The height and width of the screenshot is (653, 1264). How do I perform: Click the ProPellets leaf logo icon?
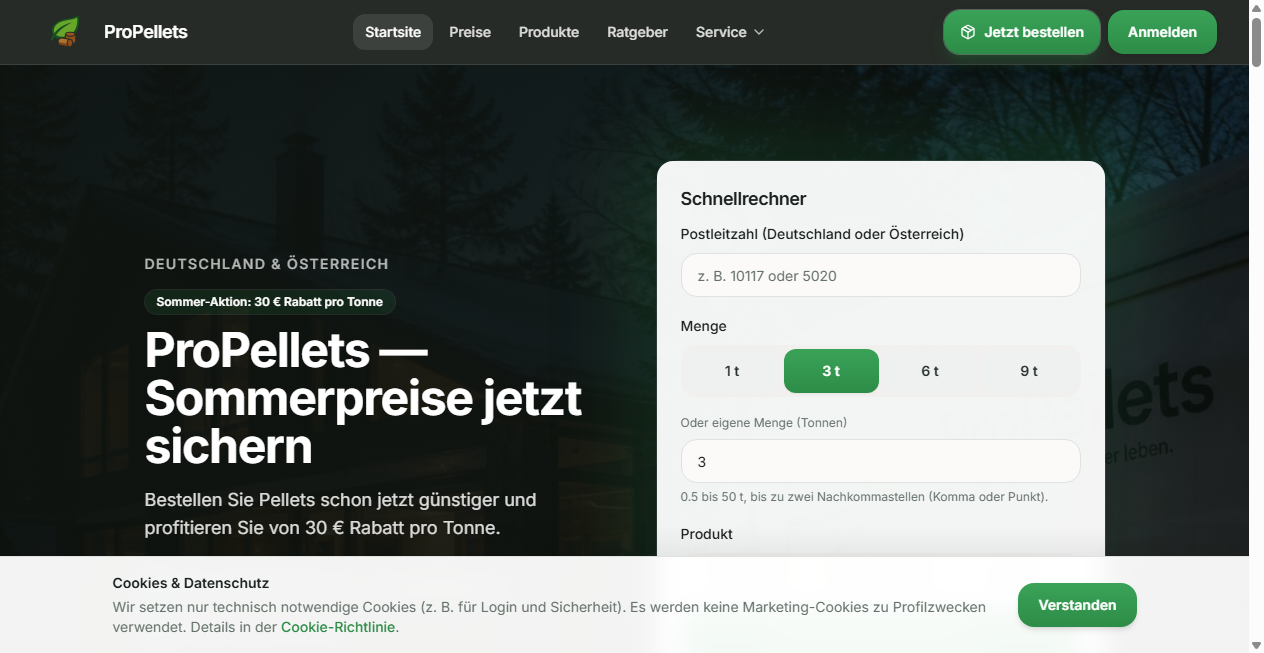(x=66, y=32)
